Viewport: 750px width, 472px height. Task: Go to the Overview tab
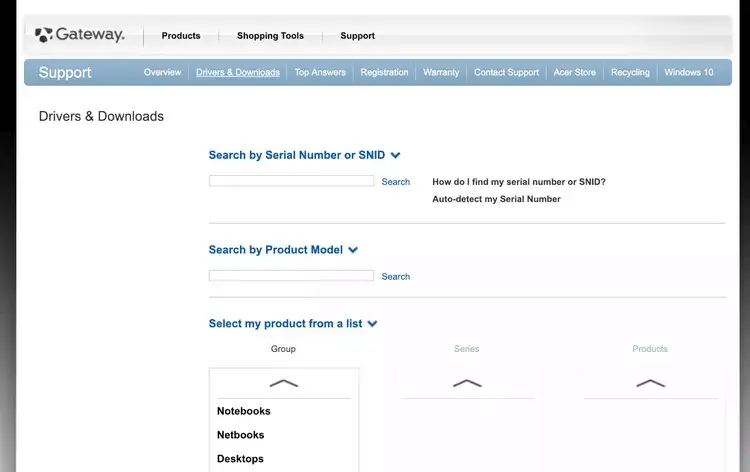(163, 72)
